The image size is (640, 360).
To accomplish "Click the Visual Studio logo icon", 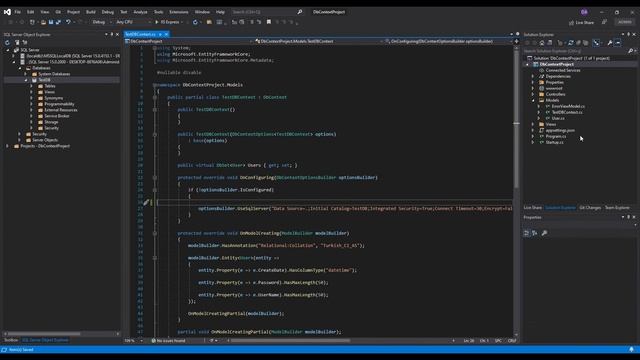I will [7, 12].
